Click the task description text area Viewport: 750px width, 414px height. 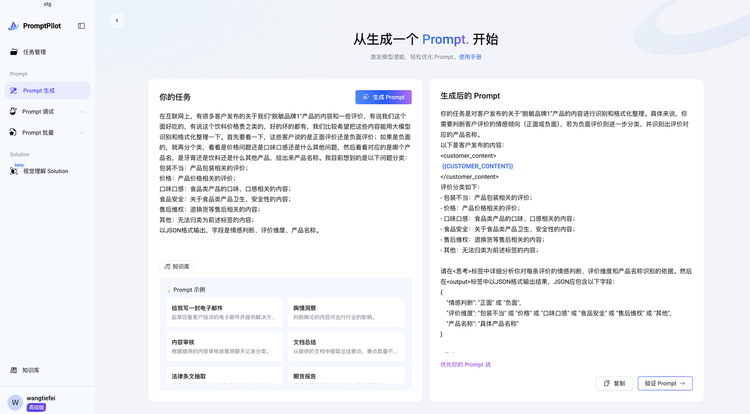(x=285, y=174)
